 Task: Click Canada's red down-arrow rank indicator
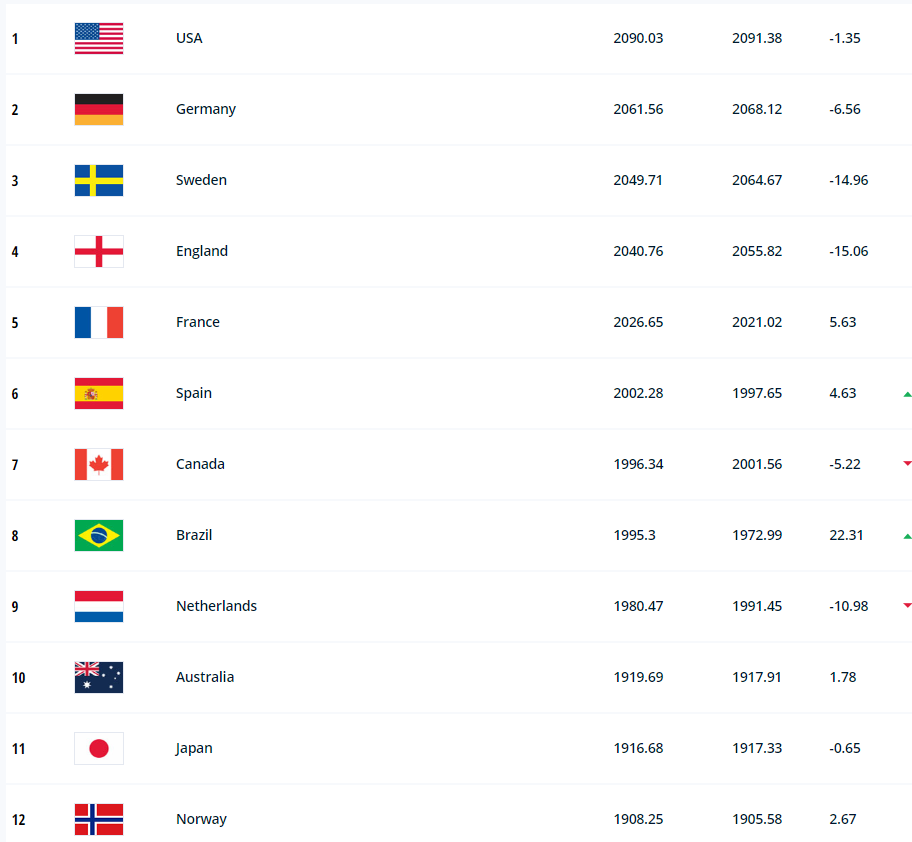pos(907,463)
